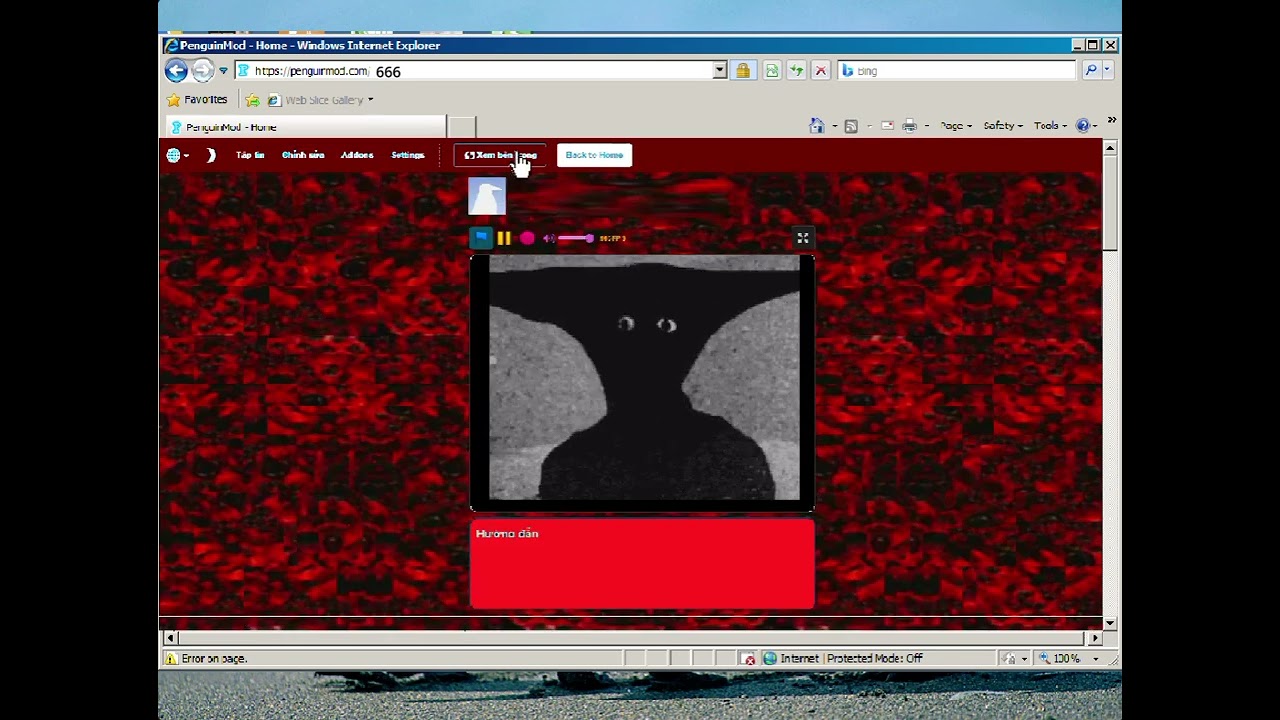
Task: Enter fullscreen with the stage expand icon
Action: 802,237
